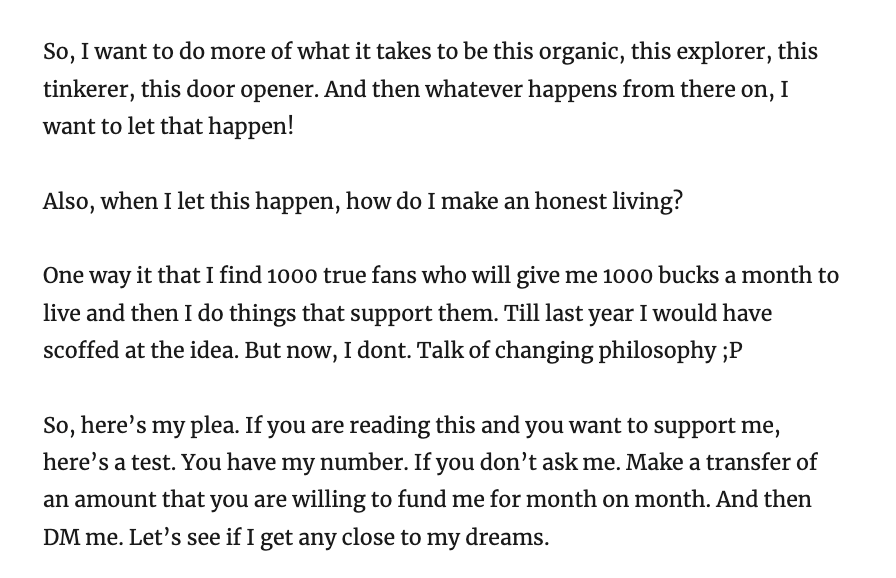
Task: Click the word 'scoffed'
Action: click(81, 350)
